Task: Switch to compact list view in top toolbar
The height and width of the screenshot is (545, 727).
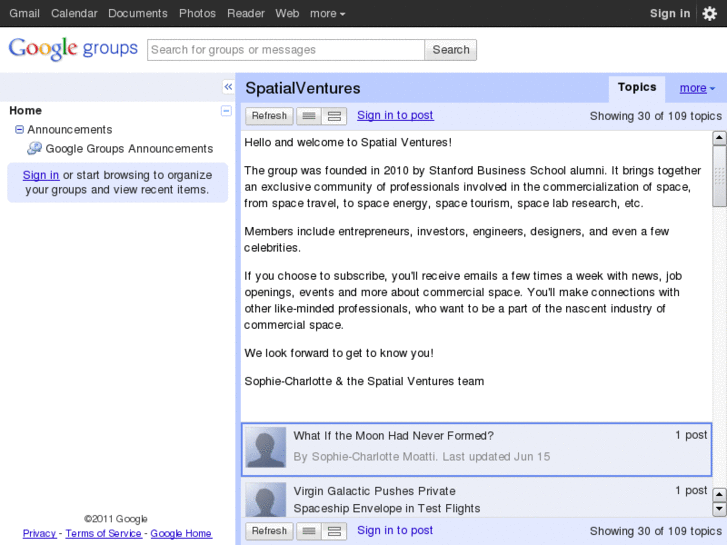Action: [309, 116]
